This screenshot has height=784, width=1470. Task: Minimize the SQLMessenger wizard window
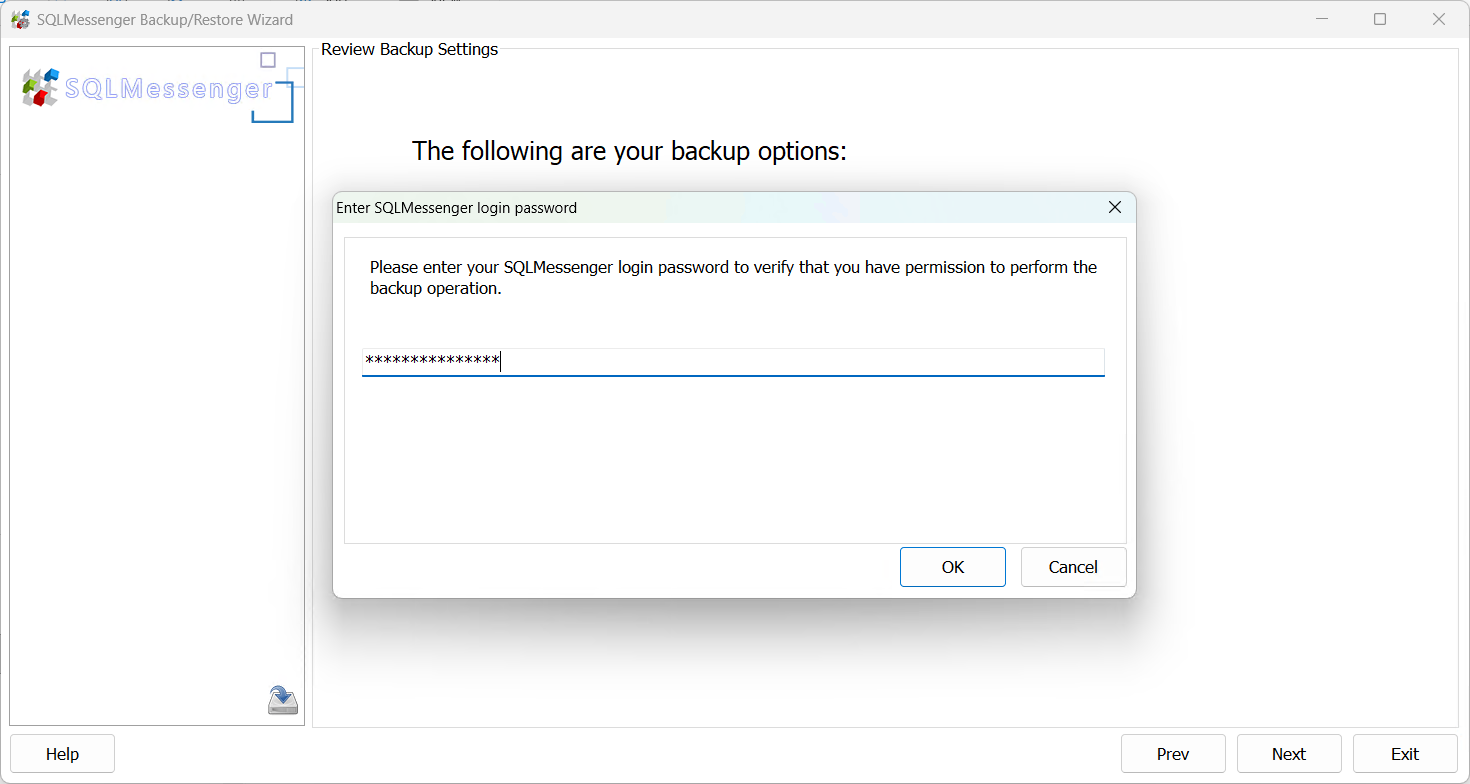pyautogui.click(x=1322, y=18)
